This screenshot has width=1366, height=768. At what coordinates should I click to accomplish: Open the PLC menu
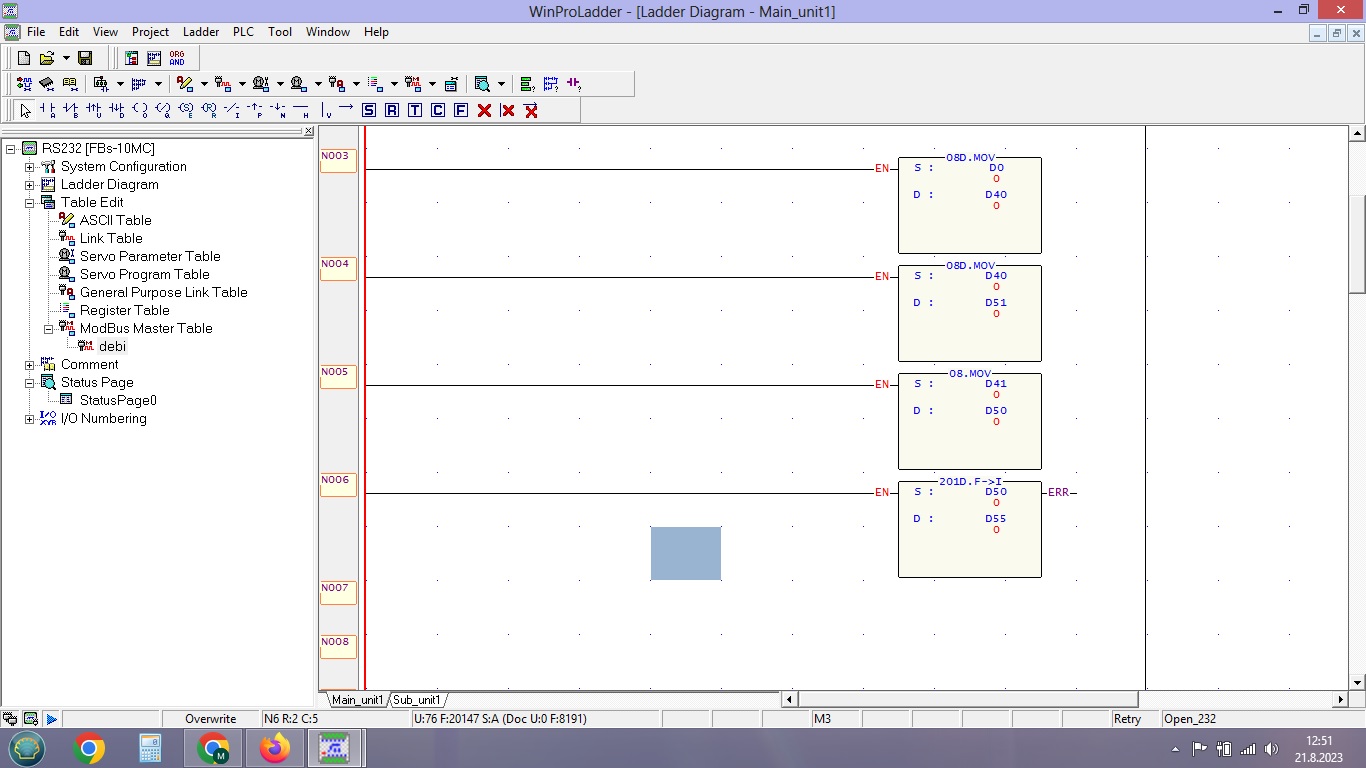(x=243, y=32)
